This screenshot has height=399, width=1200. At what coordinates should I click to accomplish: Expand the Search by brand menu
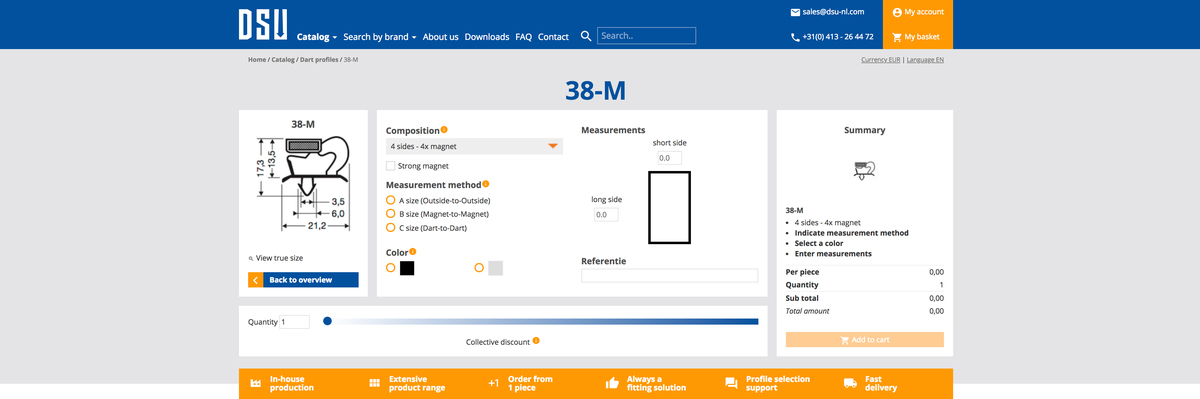pyautogui.click(x=380, y=36)
